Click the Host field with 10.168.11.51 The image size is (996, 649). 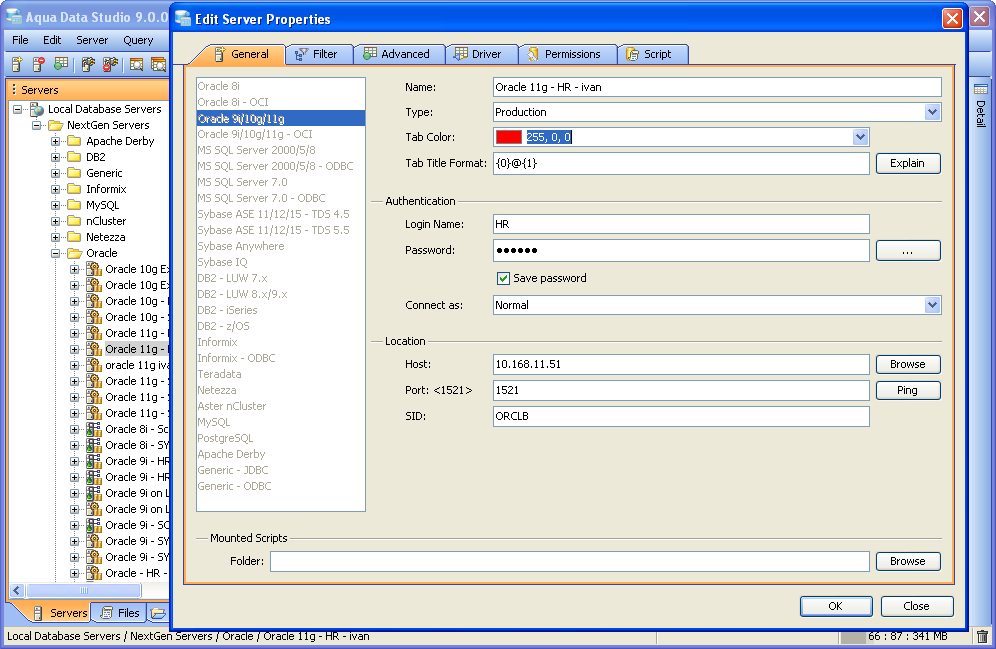click(x=681, y=365)
